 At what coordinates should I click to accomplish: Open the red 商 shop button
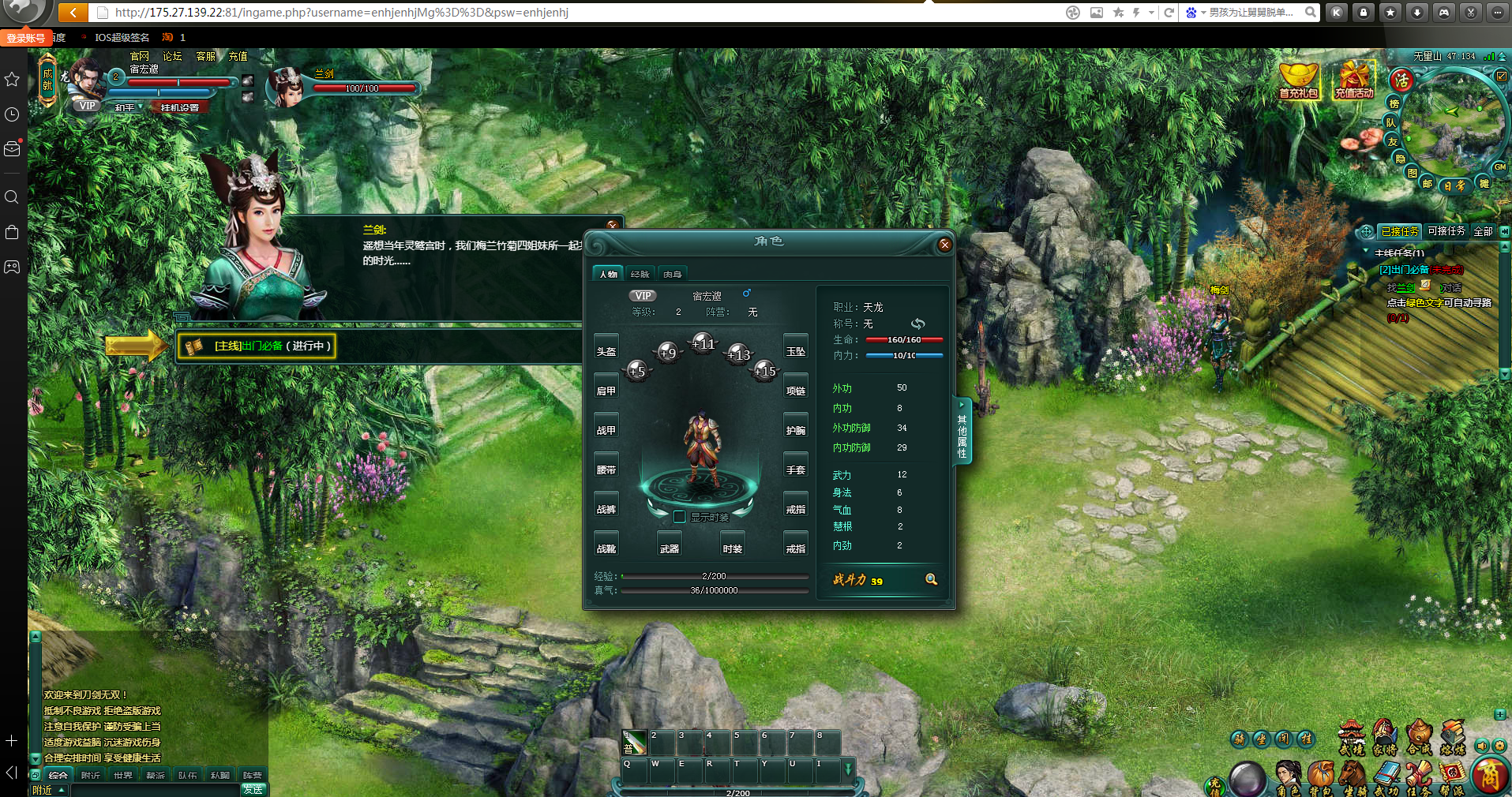point(1490,776)
